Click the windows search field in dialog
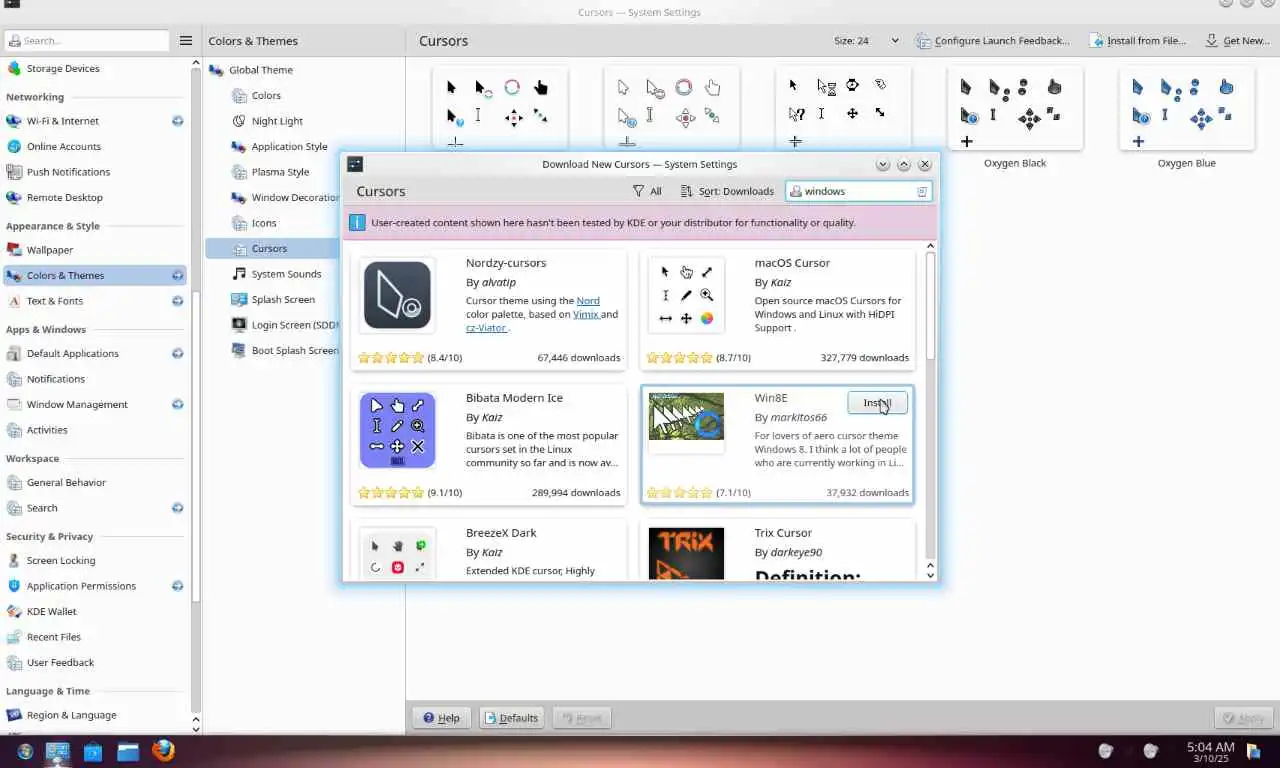This screenshot has height=768, width=1280. coord(859,191)
